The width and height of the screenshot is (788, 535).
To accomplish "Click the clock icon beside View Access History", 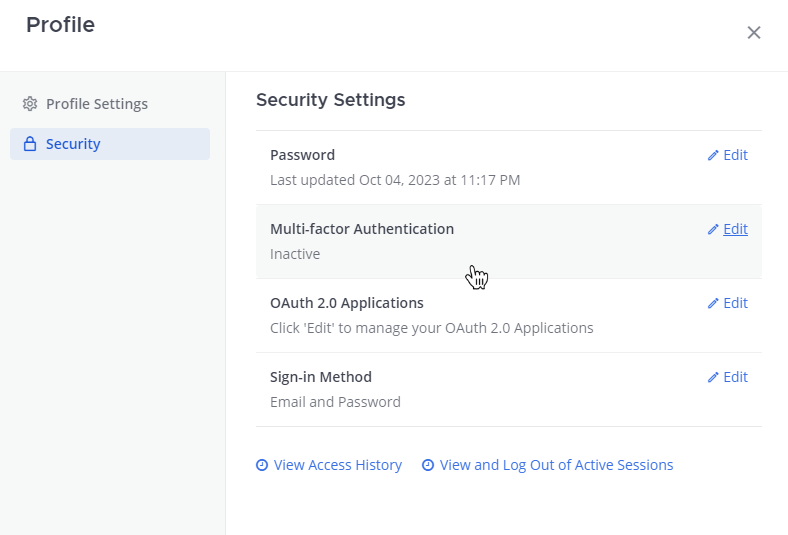I will 262,465.
